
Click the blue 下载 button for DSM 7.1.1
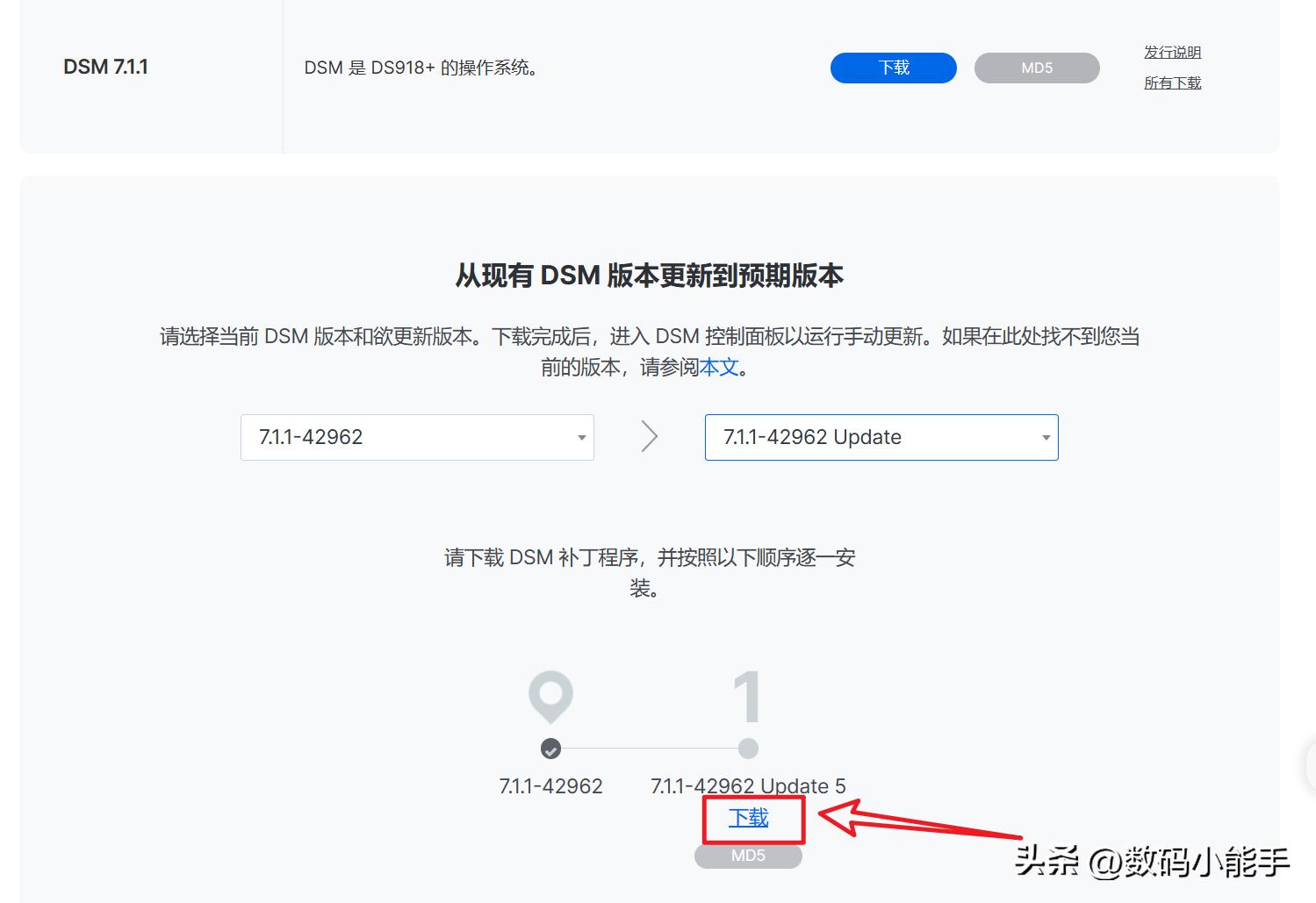(x=894, y=68)
